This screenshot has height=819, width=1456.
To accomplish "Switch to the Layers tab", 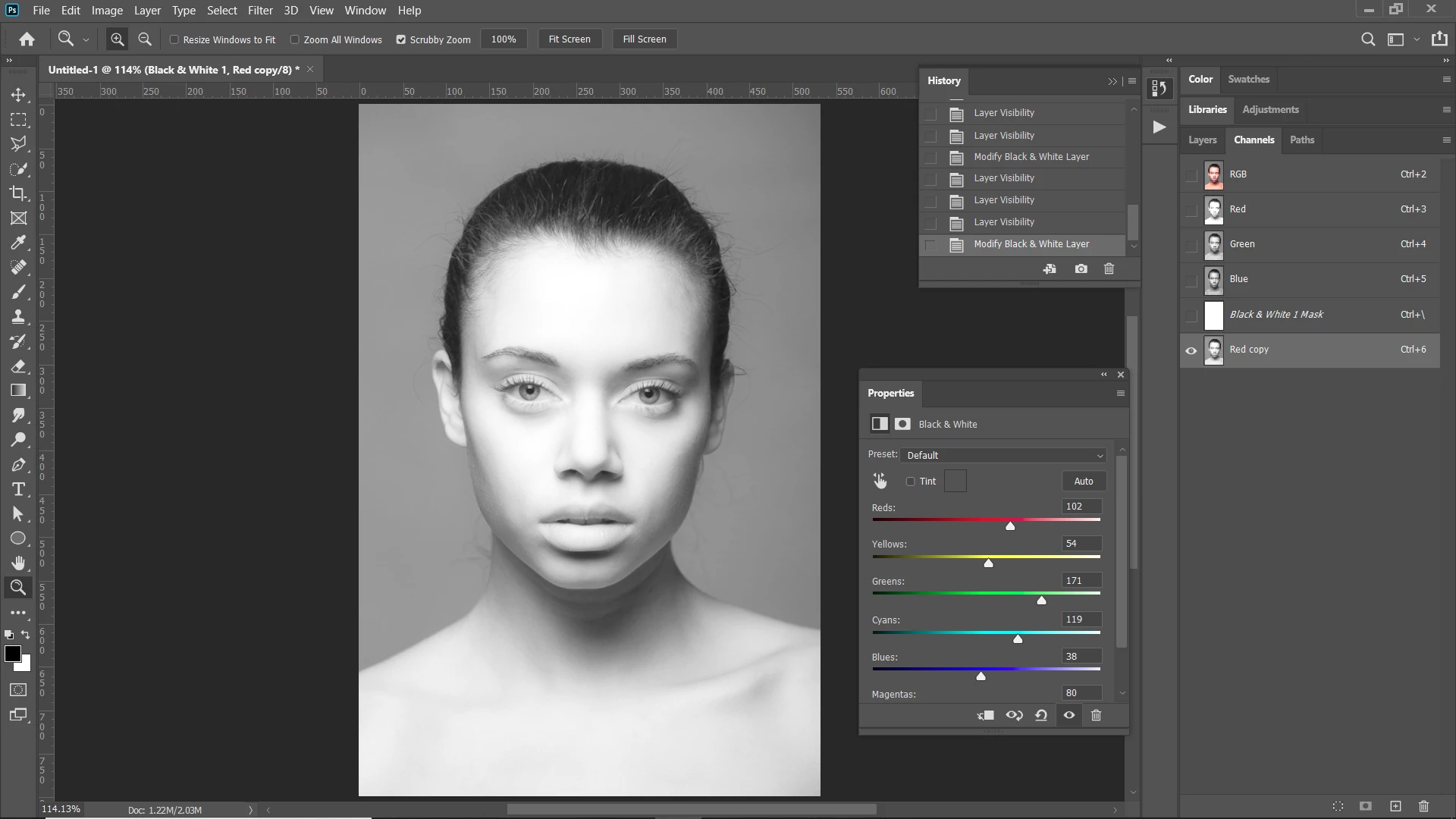I will pos(1202,140).
